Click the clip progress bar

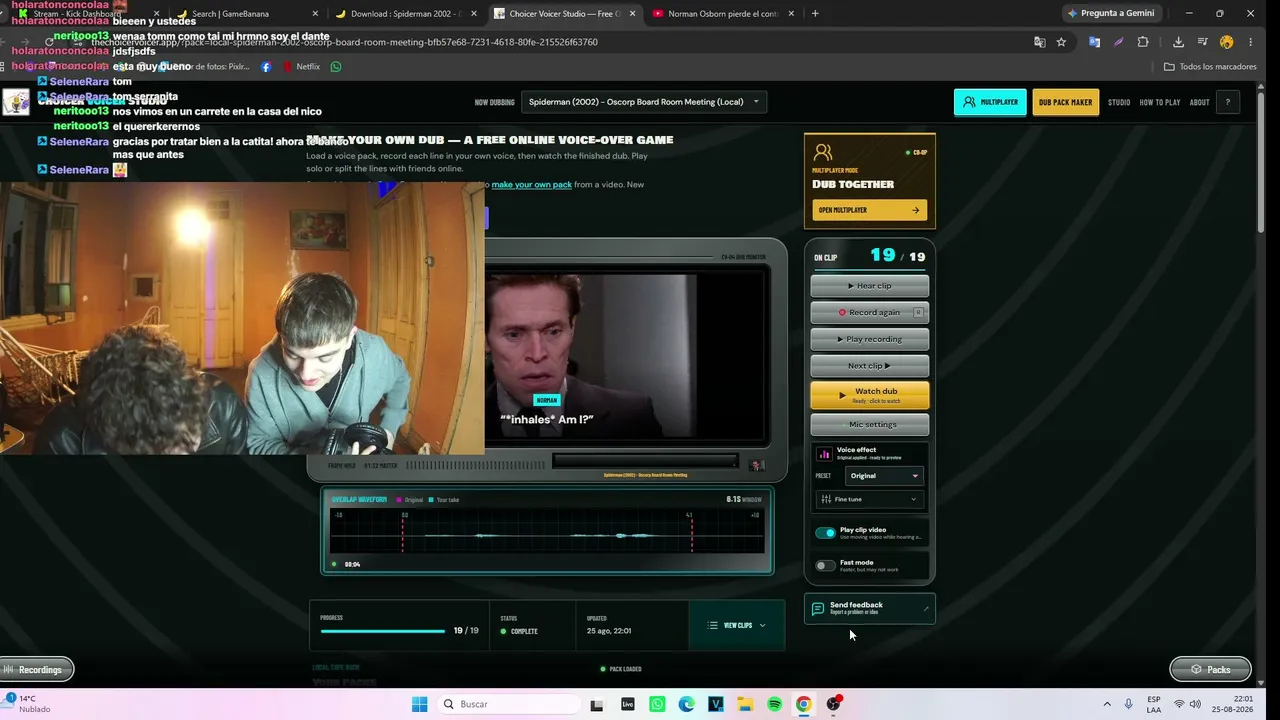(x=382, y=631)
